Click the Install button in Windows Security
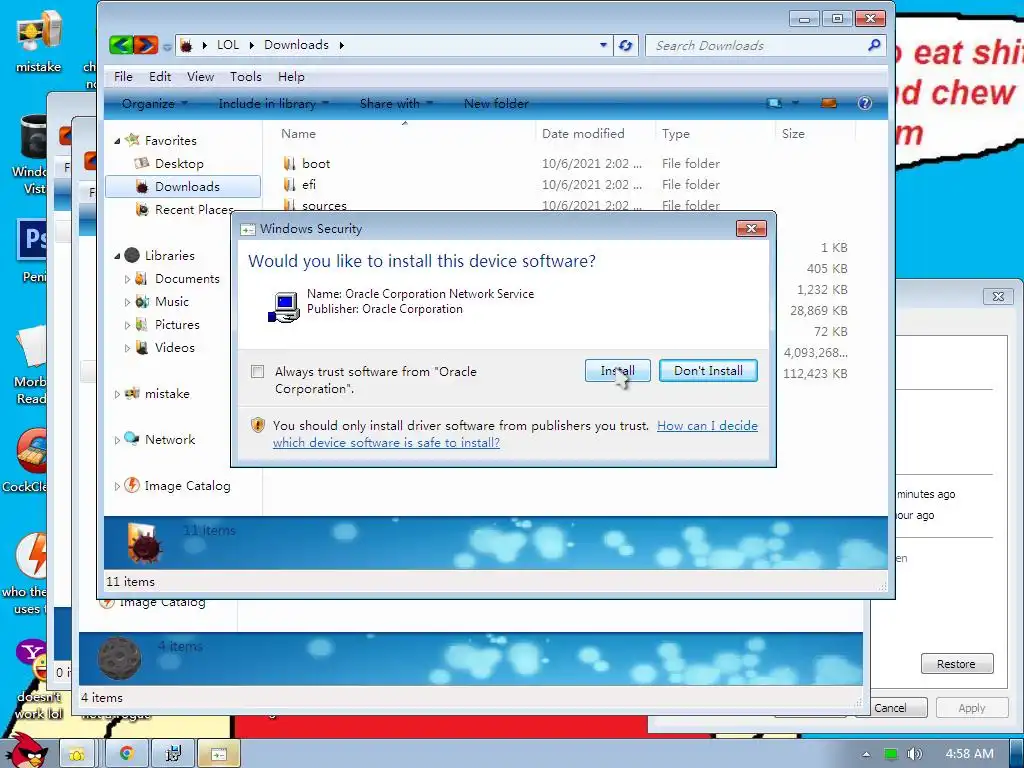The height and width of the screenshot is (768, 1024). click(617, 371)
